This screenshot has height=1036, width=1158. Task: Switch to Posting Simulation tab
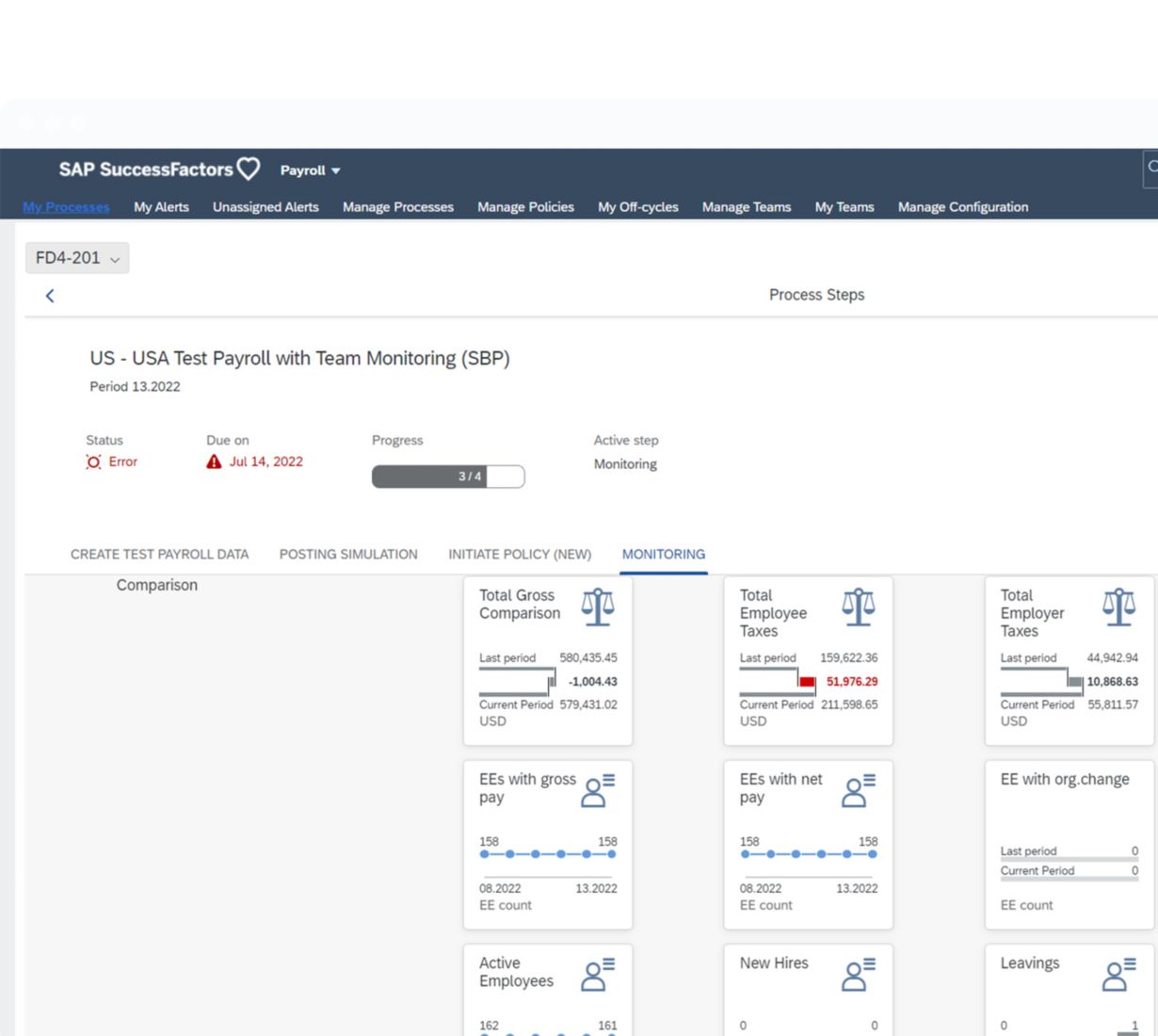(348, 555)
